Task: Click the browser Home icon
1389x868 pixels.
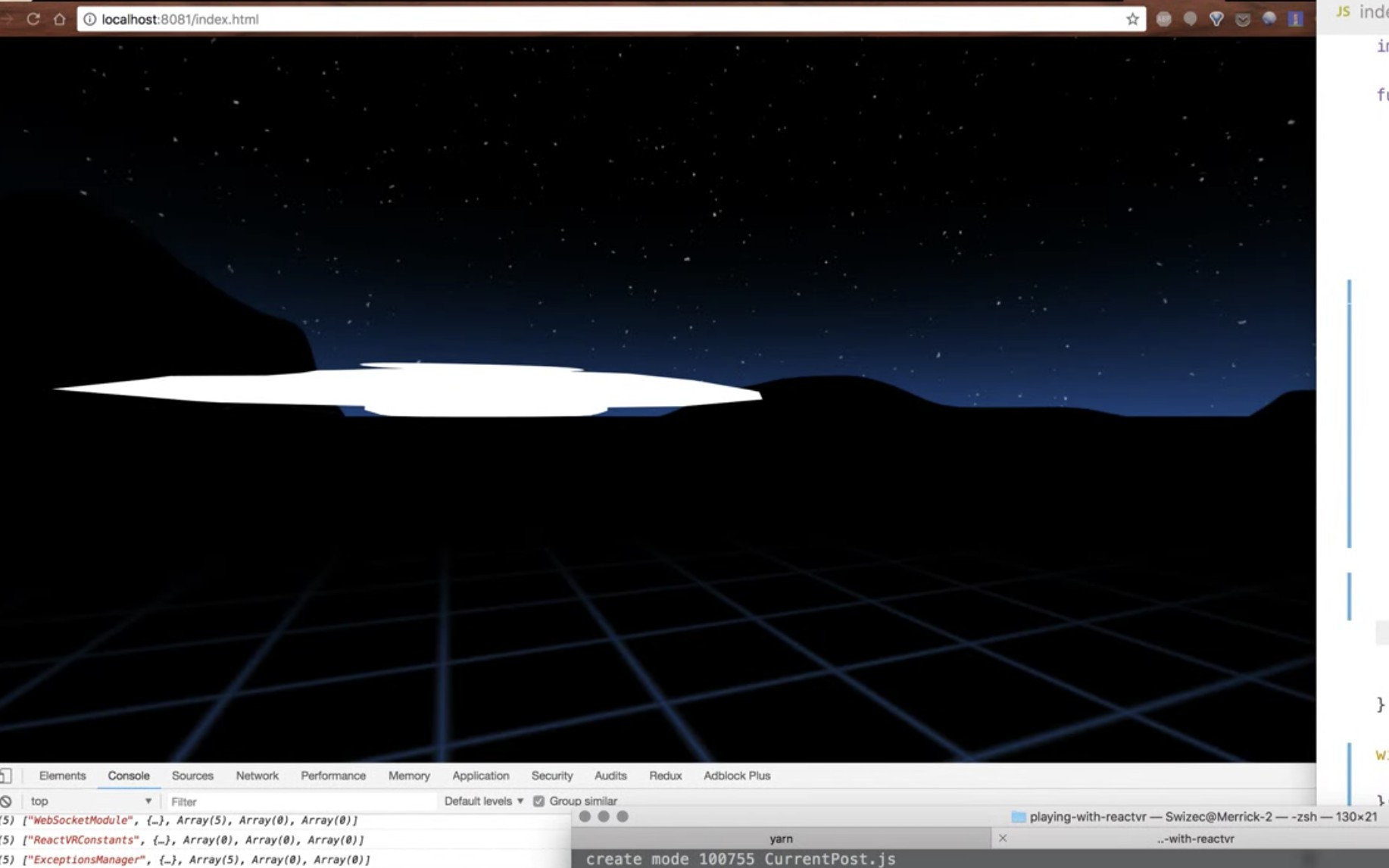Action: 59,19
